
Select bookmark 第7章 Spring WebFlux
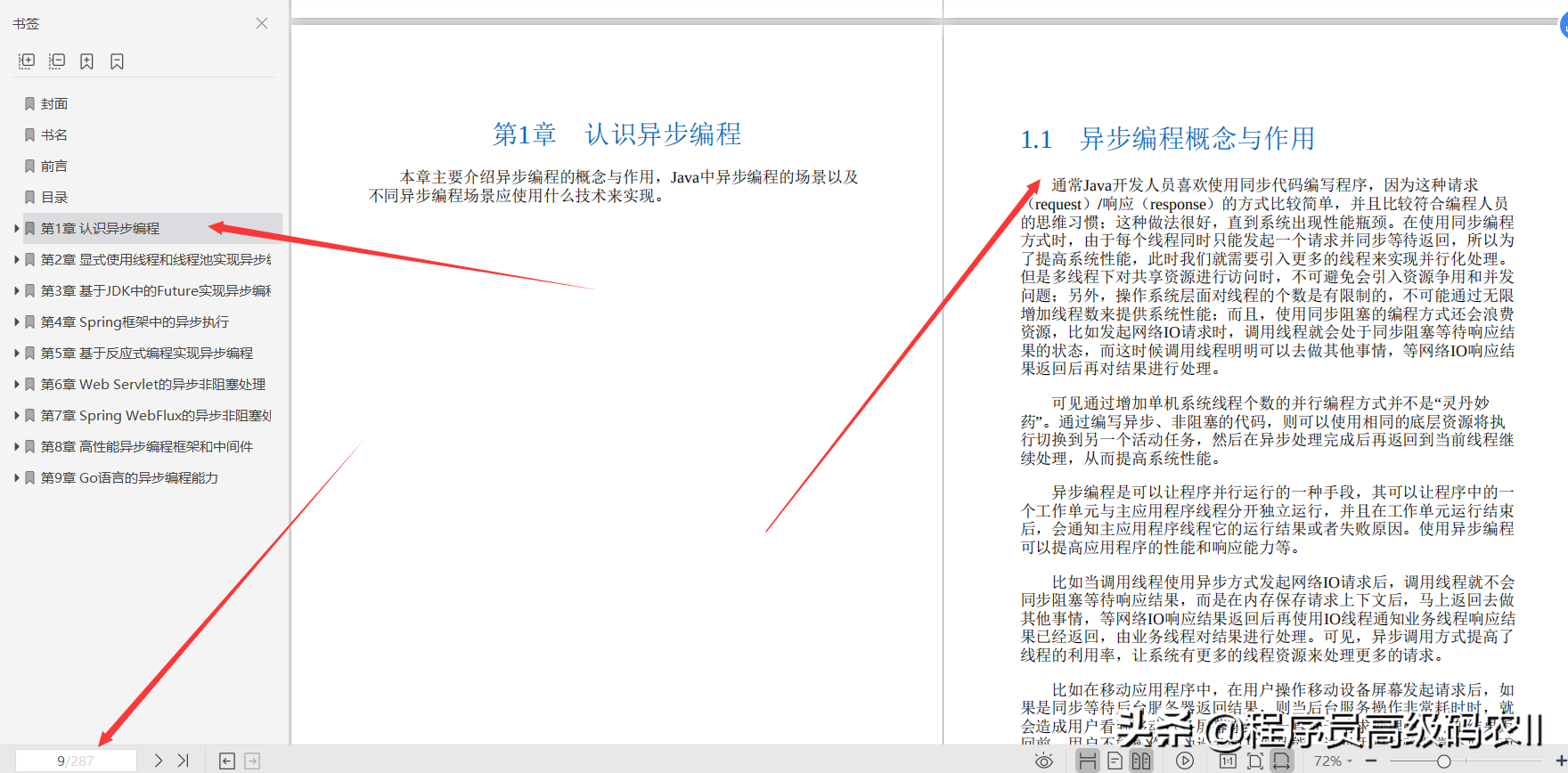(x=156, y=416)
